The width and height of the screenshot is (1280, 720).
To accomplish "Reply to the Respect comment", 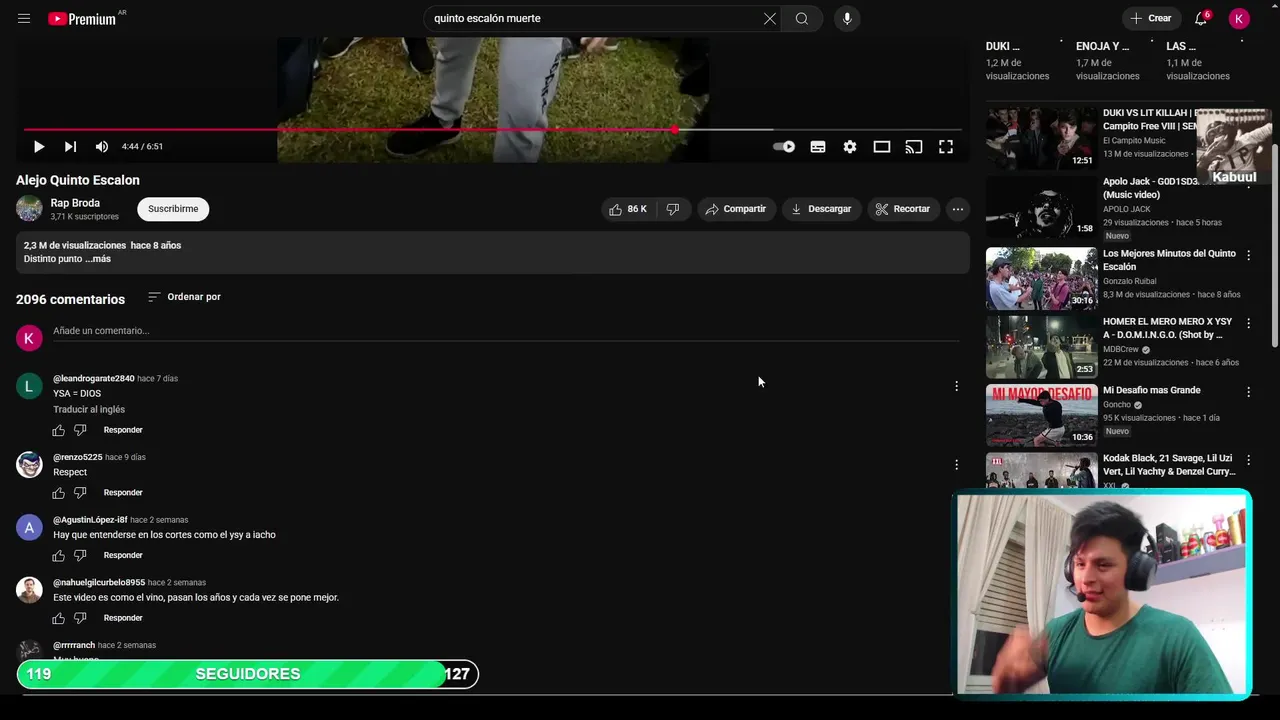I will point(123,493).
